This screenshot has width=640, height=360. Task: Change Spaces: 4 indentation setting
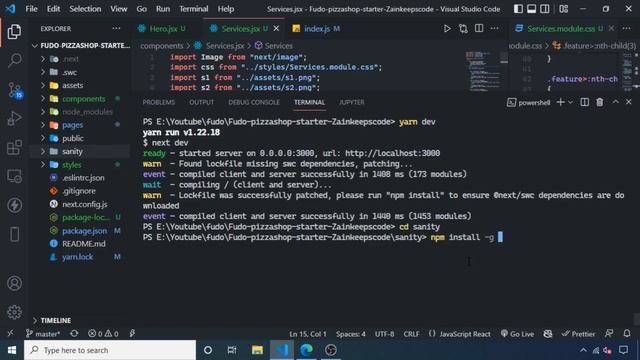coord(351,334)
